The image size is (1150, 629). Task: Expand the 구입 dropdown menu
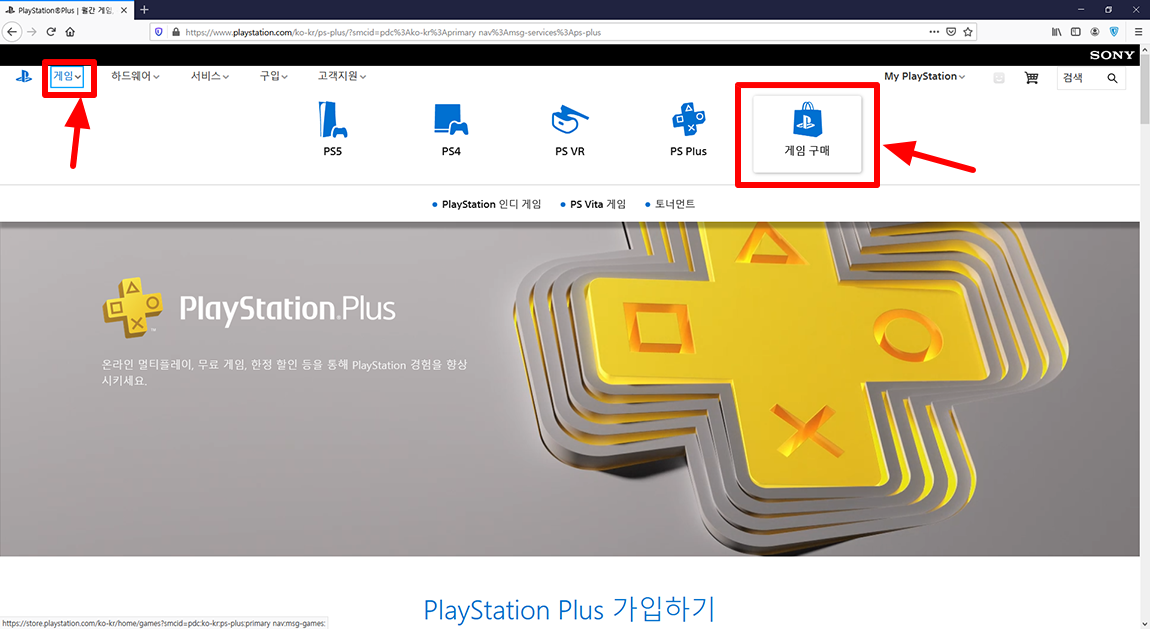[273, 76]
